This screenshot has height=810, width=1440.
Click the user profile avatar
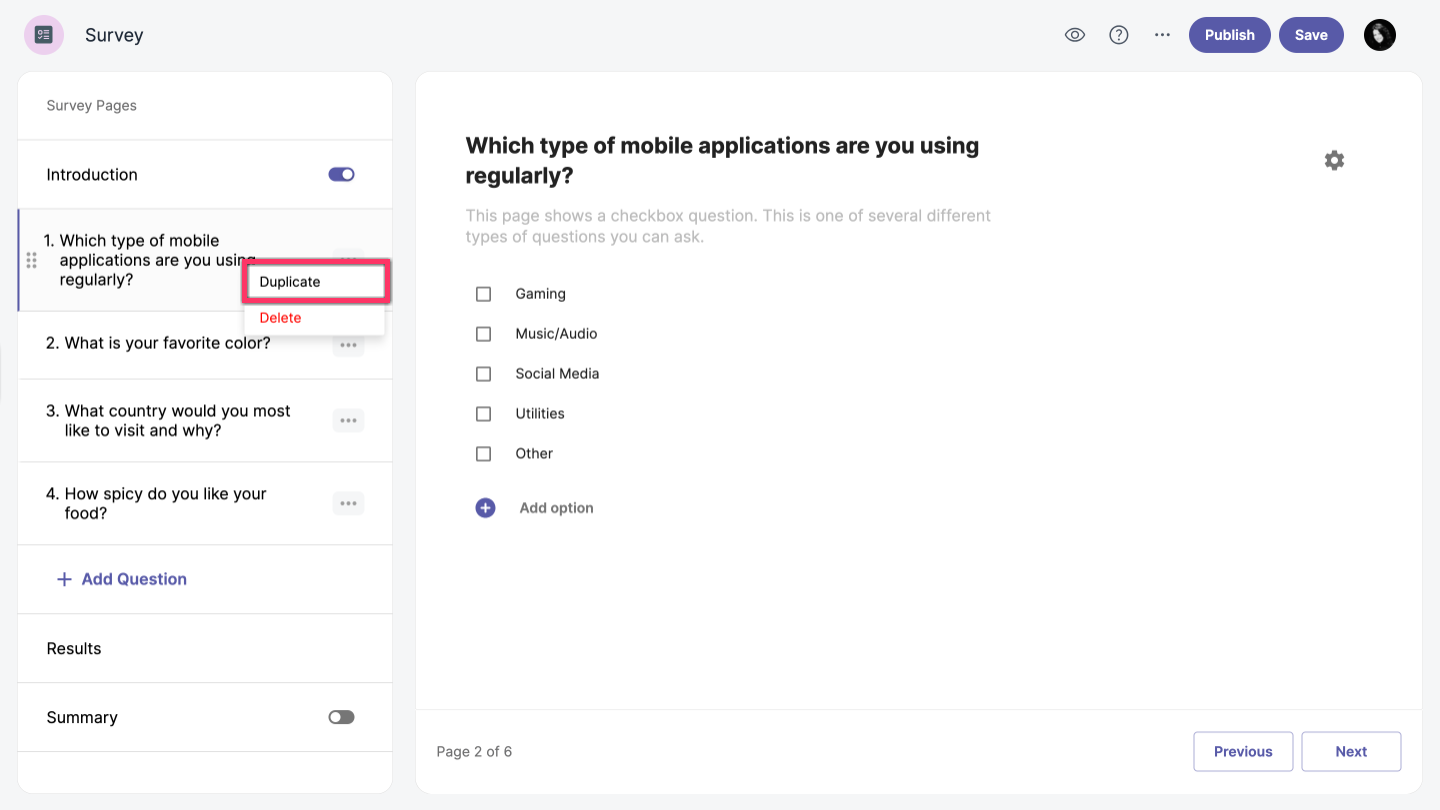1379,35
